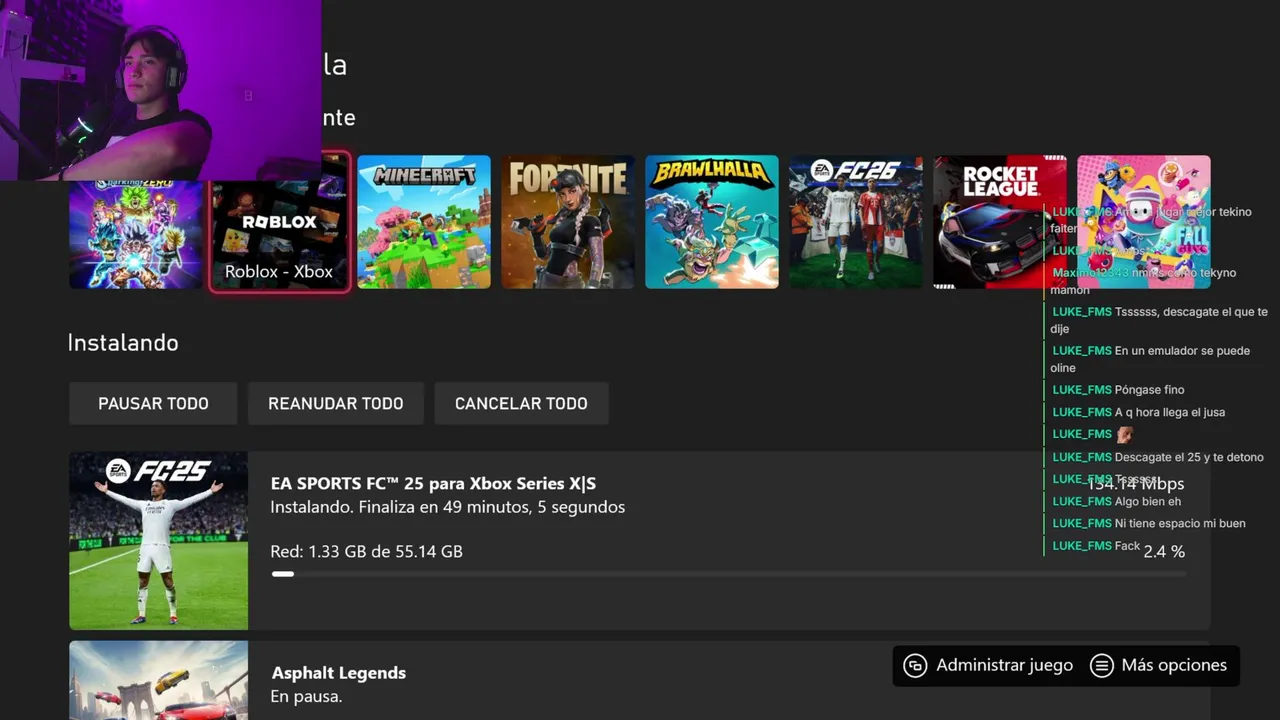The image size is (1280, 720).
Task: Open the Roblox - Xbox game tile
Action: pyautogui.click(x=280, y=222)
